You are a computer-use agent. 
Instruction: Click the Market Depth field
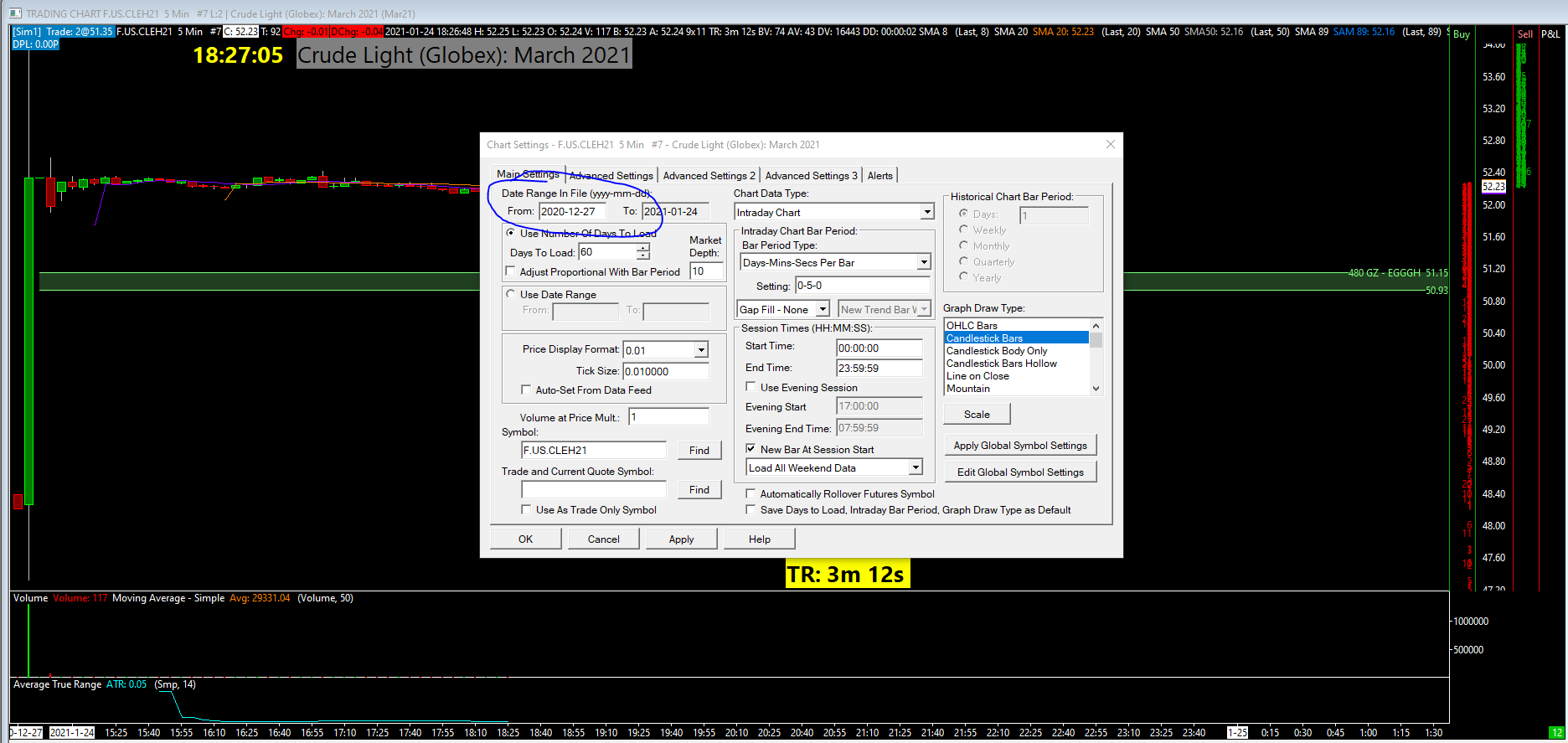706,271
